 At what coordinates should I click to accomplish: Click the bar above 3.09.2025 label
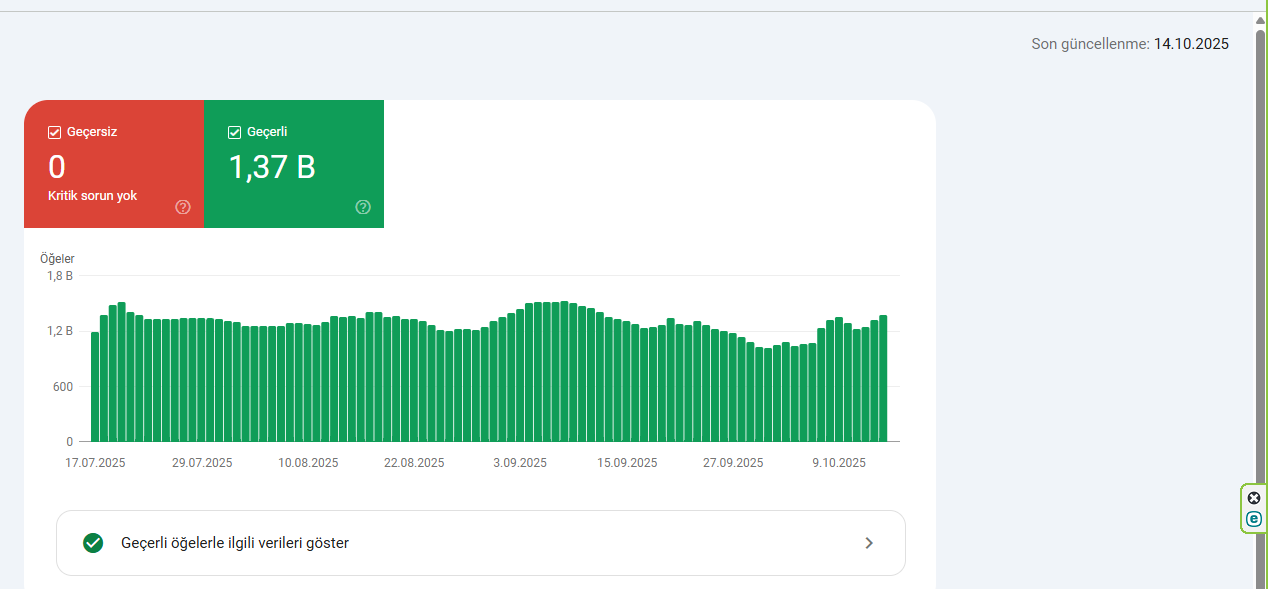click(x=520, y=375)
